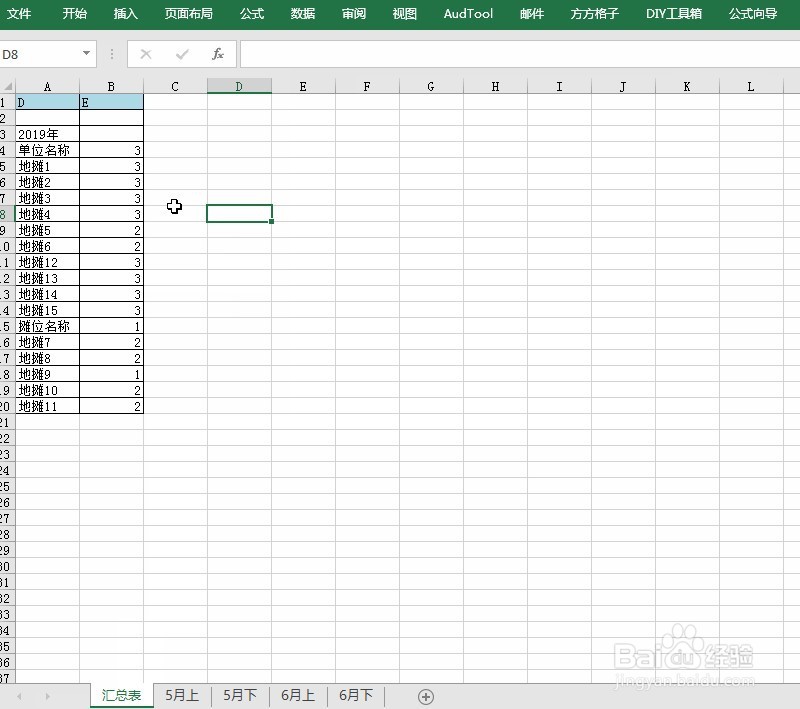Select column I header
The height and width of the screenshot is (709, 800).
[559, 86]
